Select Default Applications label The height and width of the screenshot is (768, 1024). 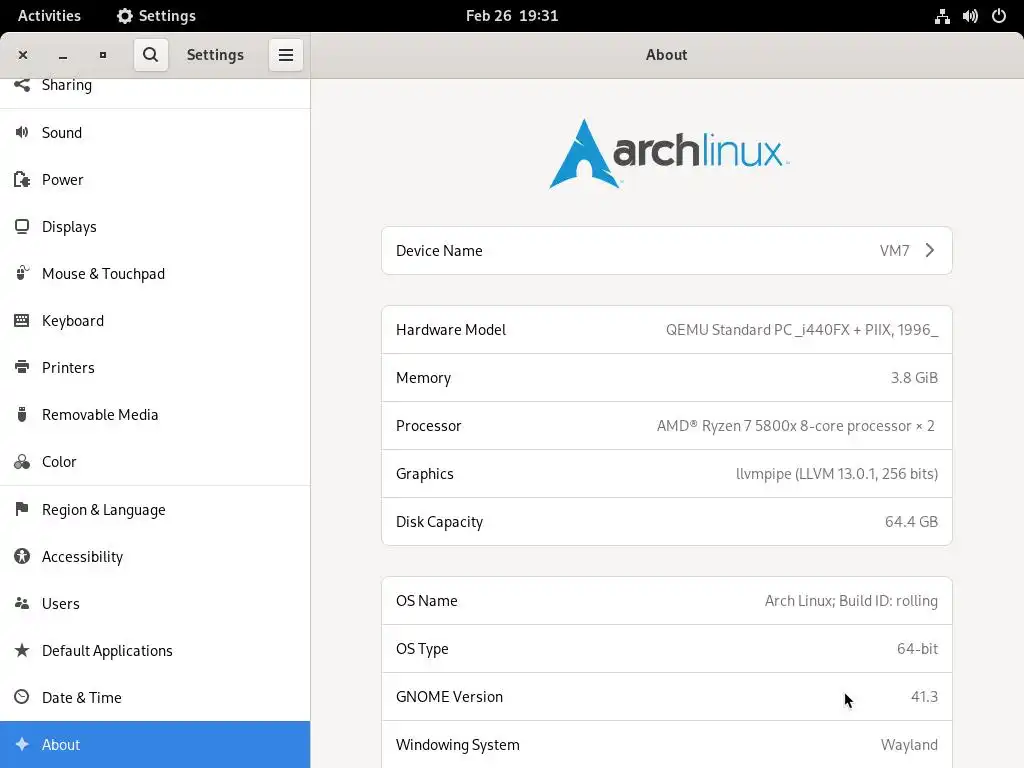tap(107, 650)
